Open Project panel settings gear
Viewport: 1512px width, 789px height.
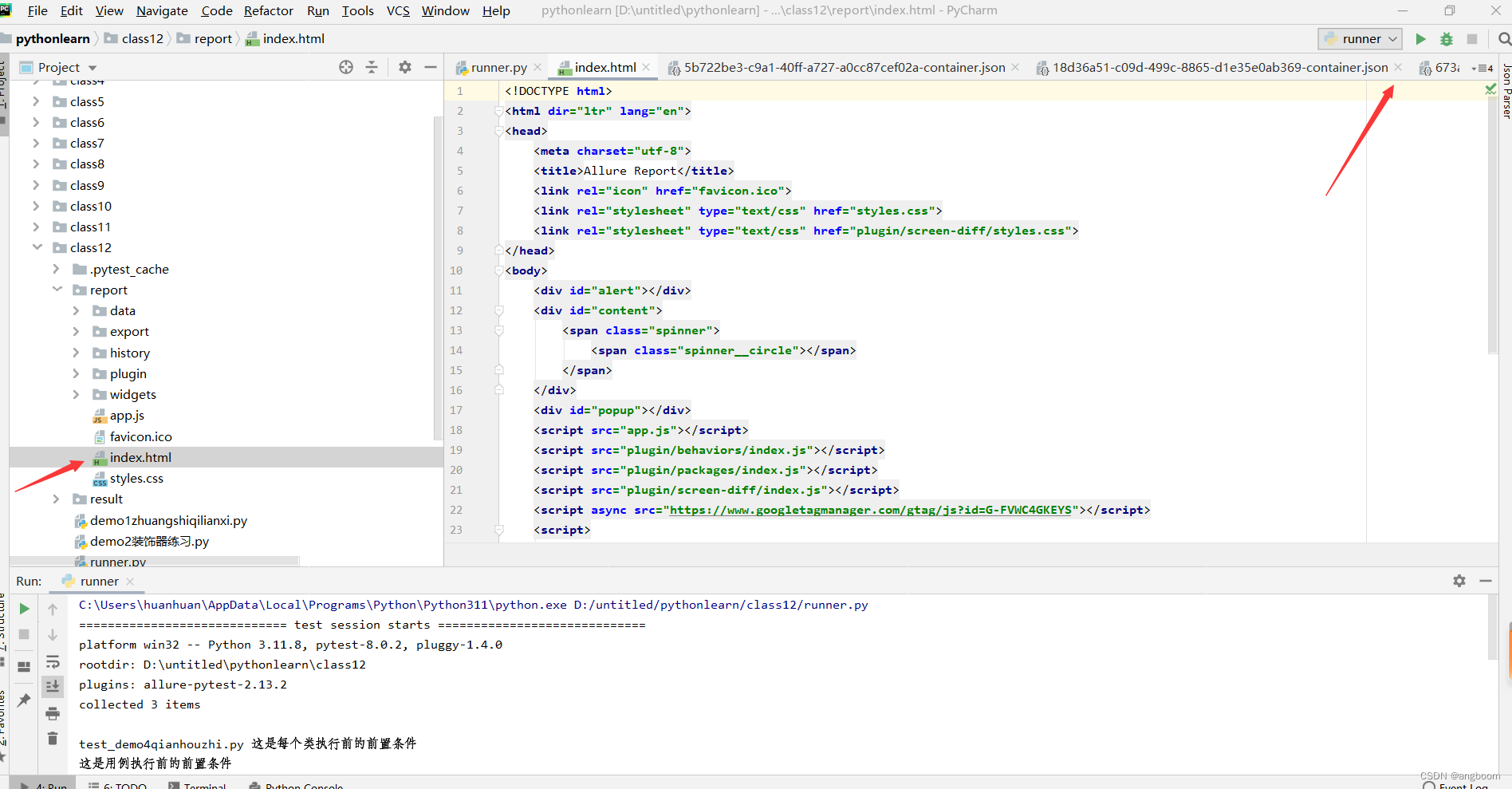405,67
